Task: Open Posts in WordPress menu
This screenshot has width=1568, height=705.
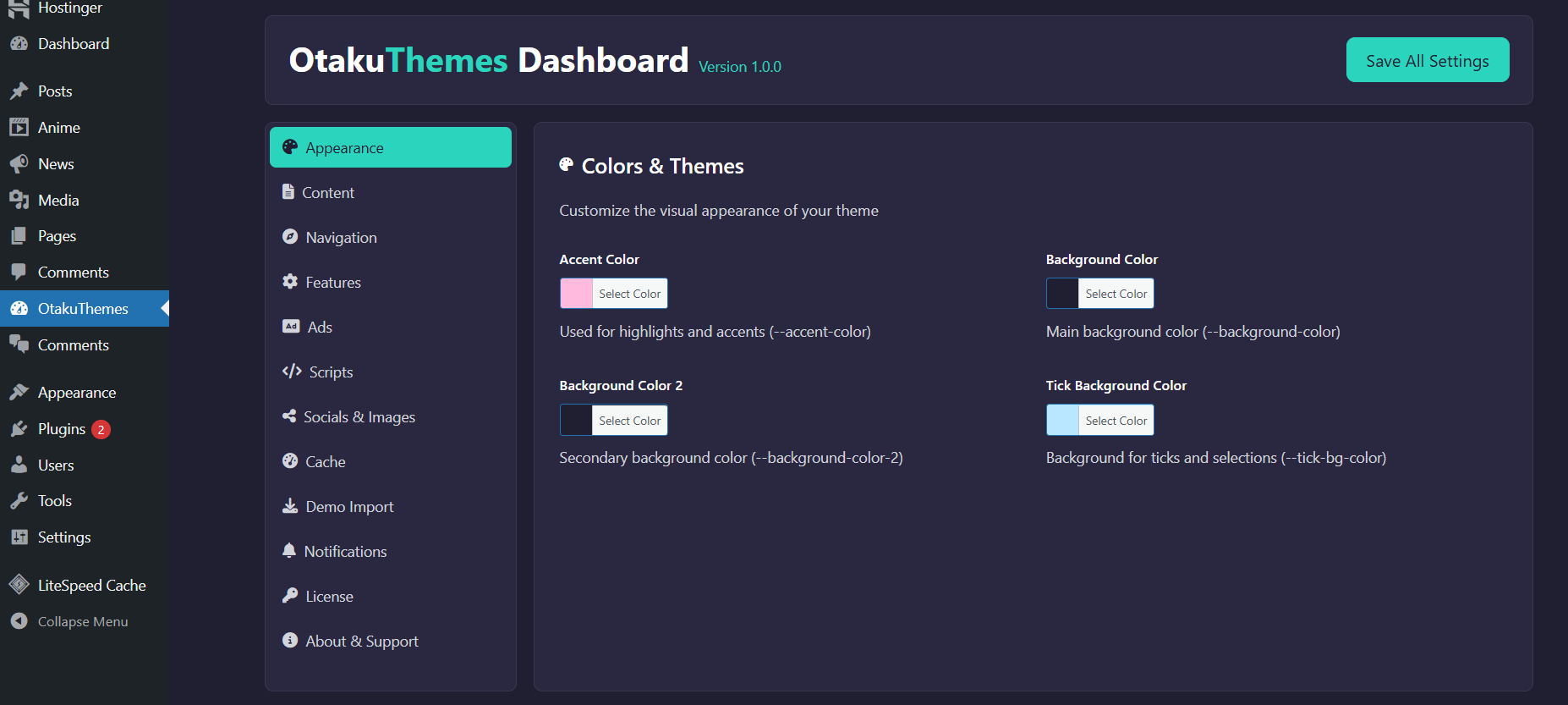Action: point(85,91)
